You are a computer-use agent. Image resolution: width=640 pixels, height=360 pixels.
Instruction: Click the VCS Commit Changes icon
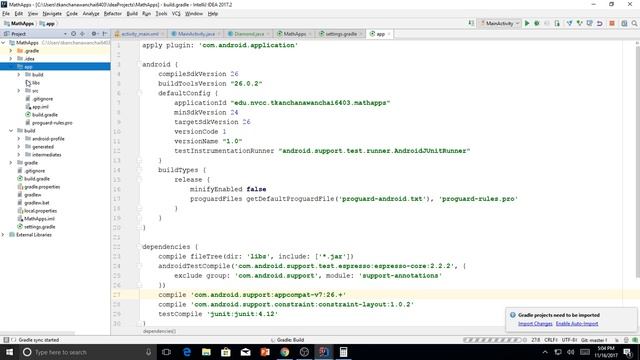579,23
